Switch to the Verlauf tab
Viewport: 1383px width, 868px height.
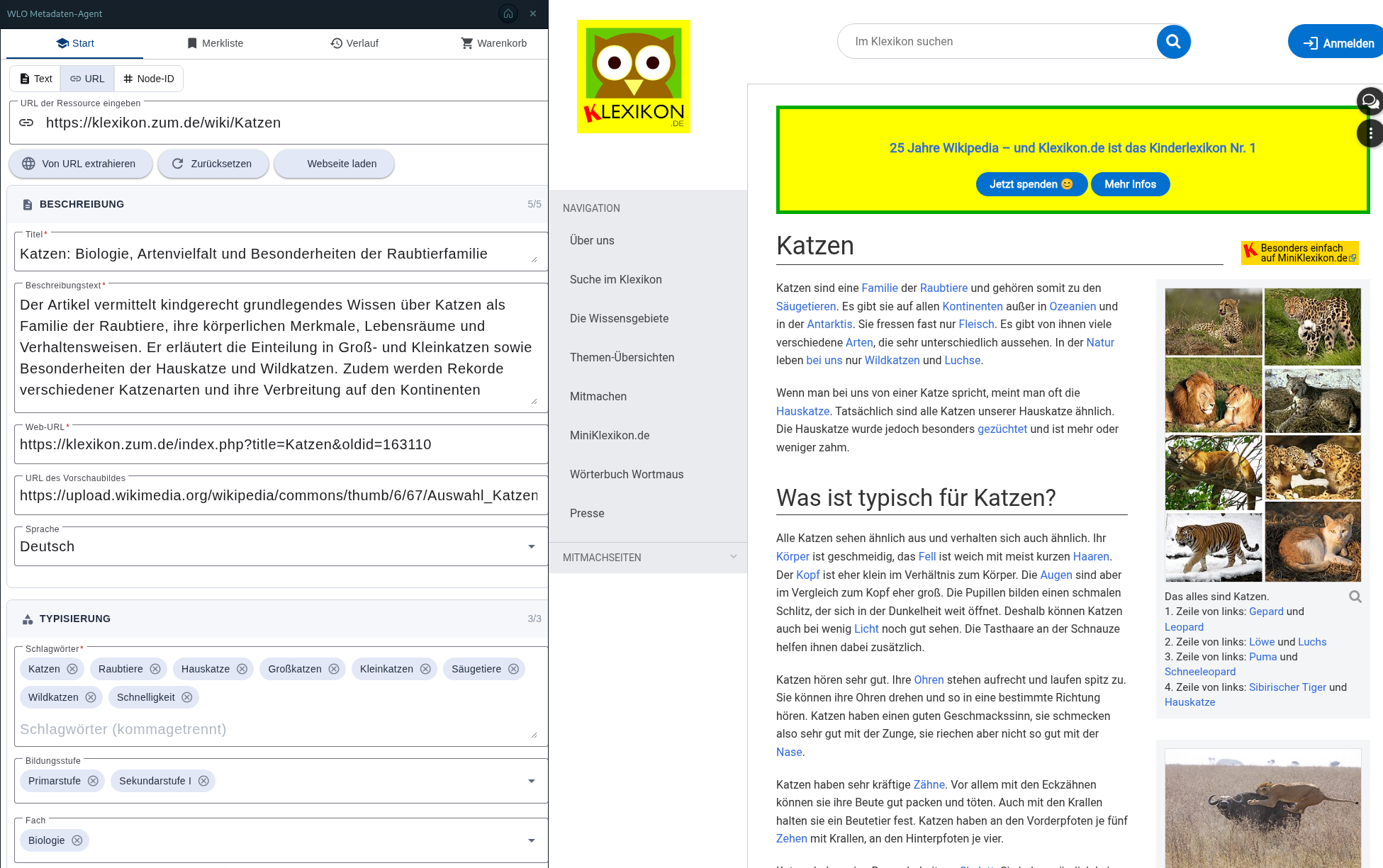coord(354,43)
